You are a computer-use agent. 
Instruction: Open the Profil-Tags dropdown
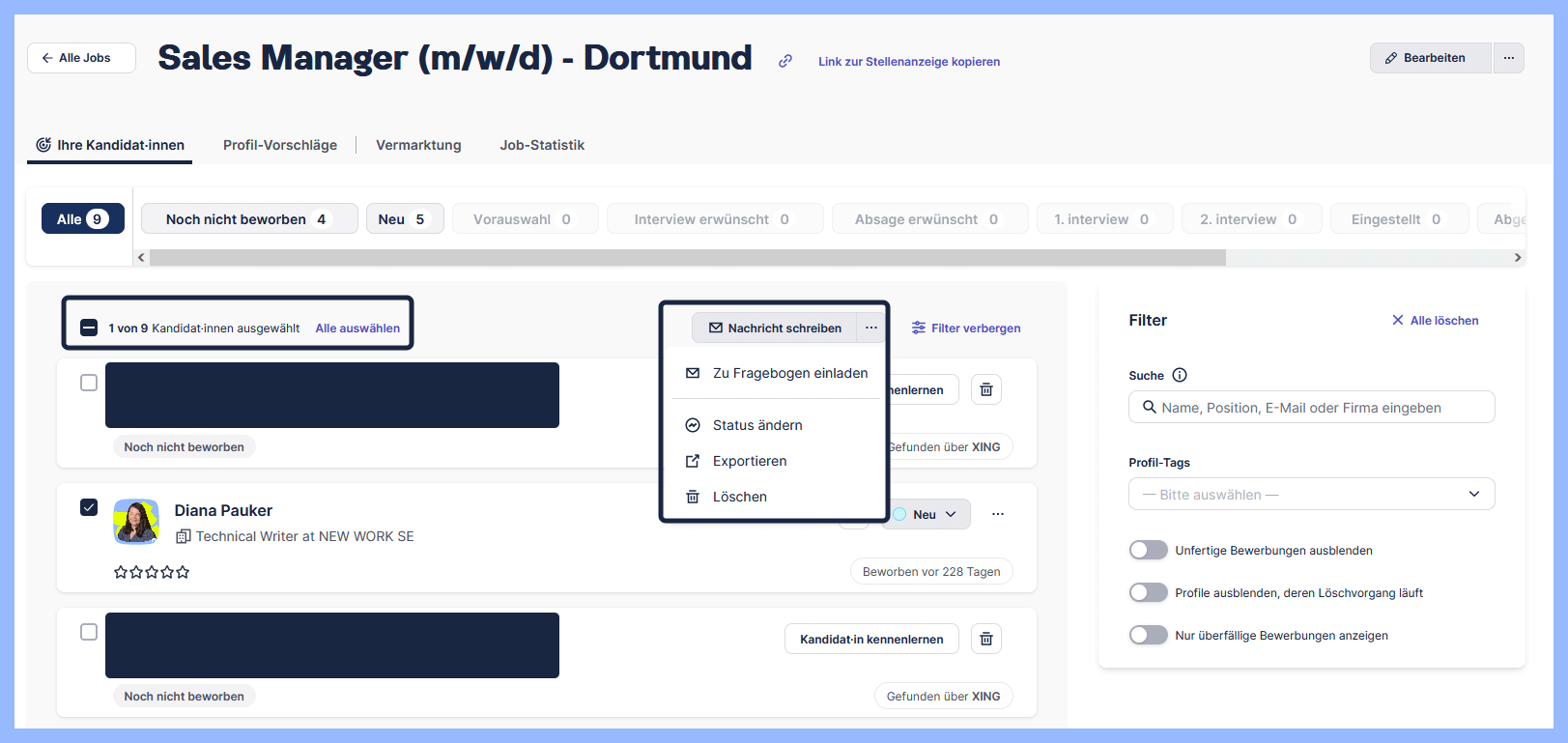click(x=1310, y=494)
